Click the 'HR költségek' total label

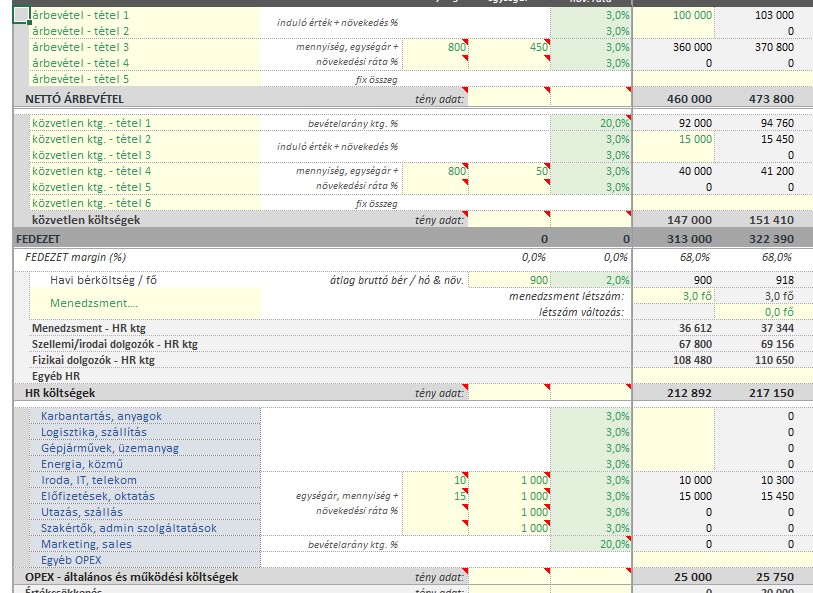(60, 393)
